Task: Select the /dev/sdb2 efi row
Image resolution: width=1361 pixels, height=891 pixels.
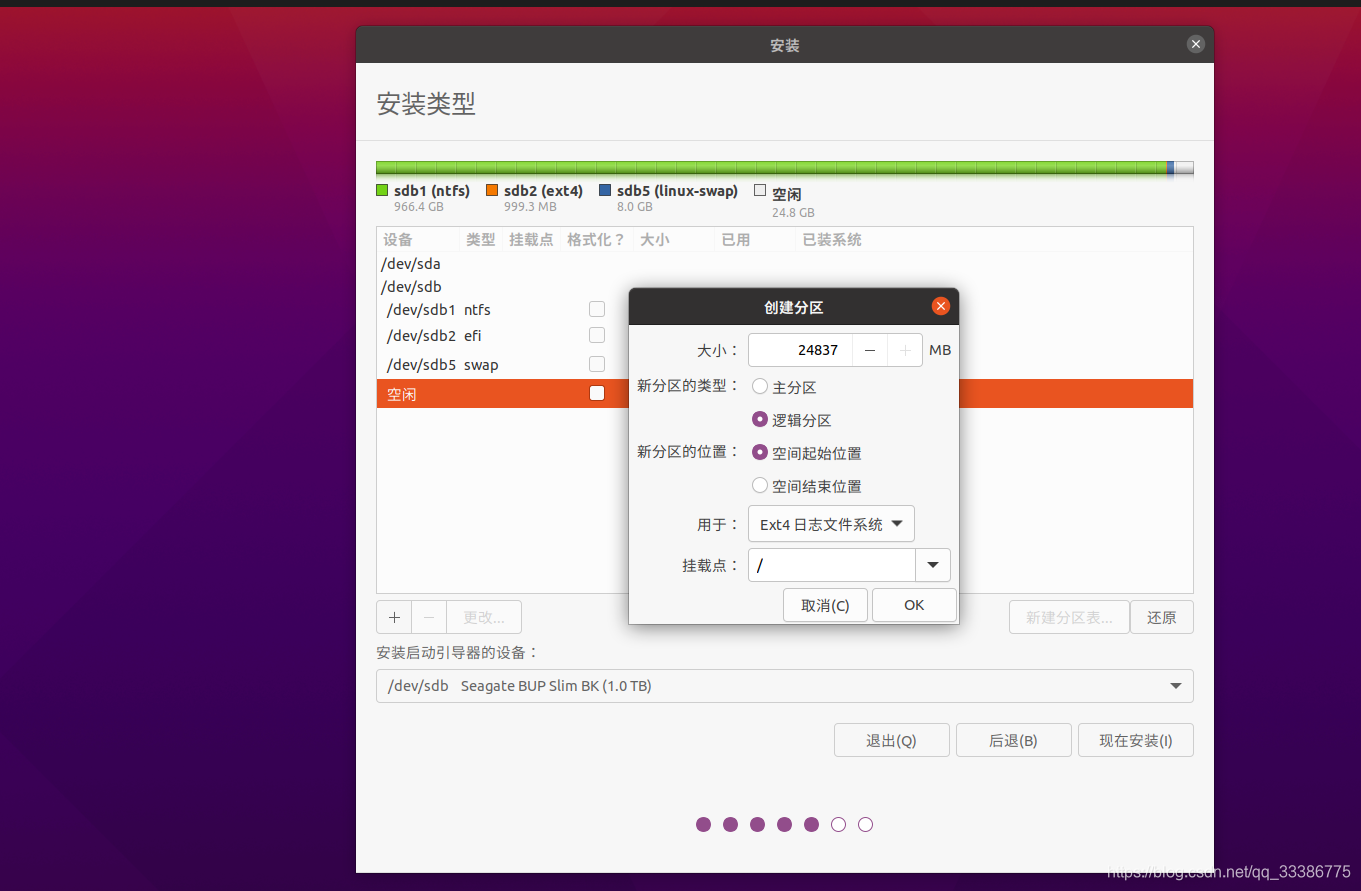Action: 785,336
